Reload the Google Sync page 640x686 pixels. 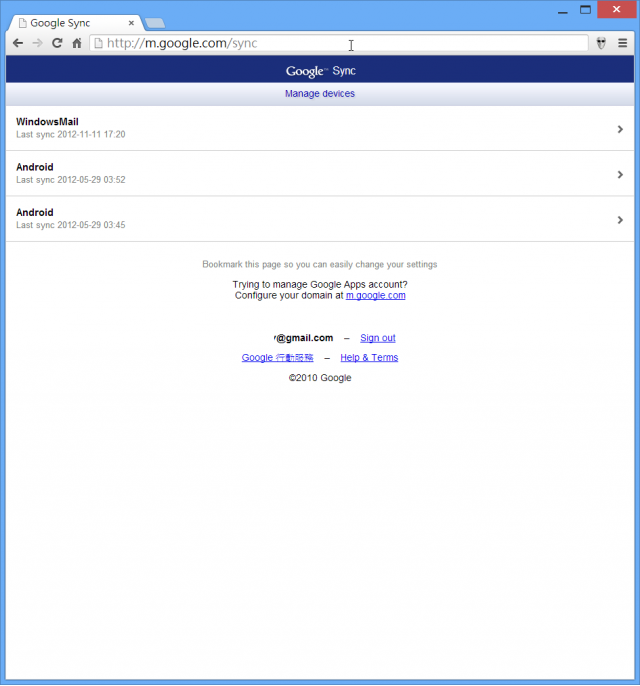(x=57, y=43)
